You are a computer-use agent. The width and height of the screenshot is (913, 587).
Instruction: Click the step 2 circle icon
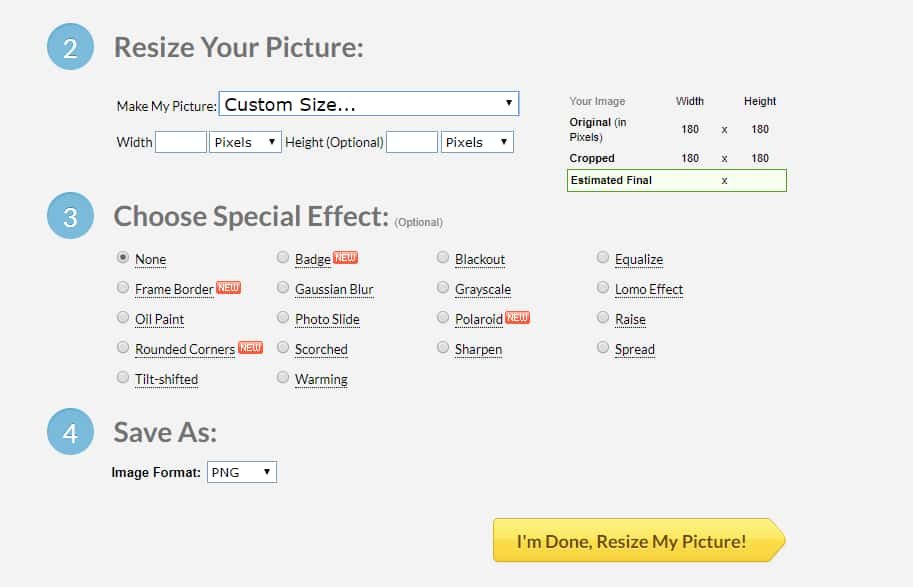click(70, 47)
